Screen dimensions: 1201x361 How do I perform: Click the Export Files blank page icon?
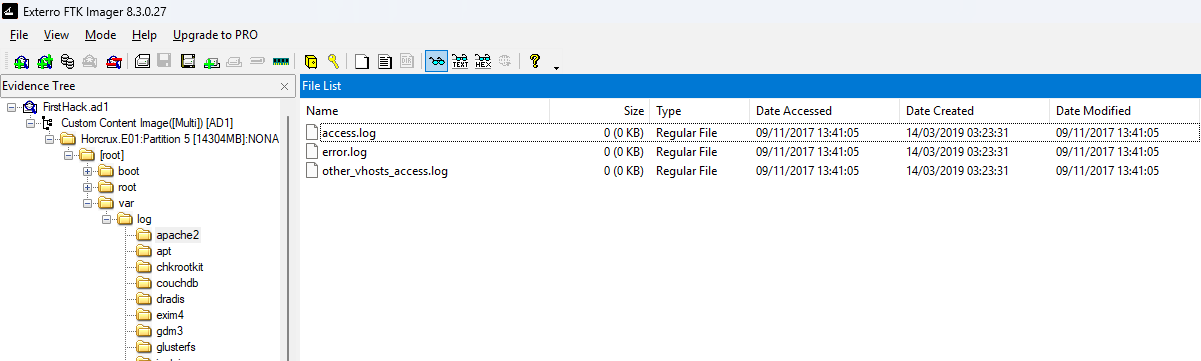pyautogui.click(x=362, y=61)
